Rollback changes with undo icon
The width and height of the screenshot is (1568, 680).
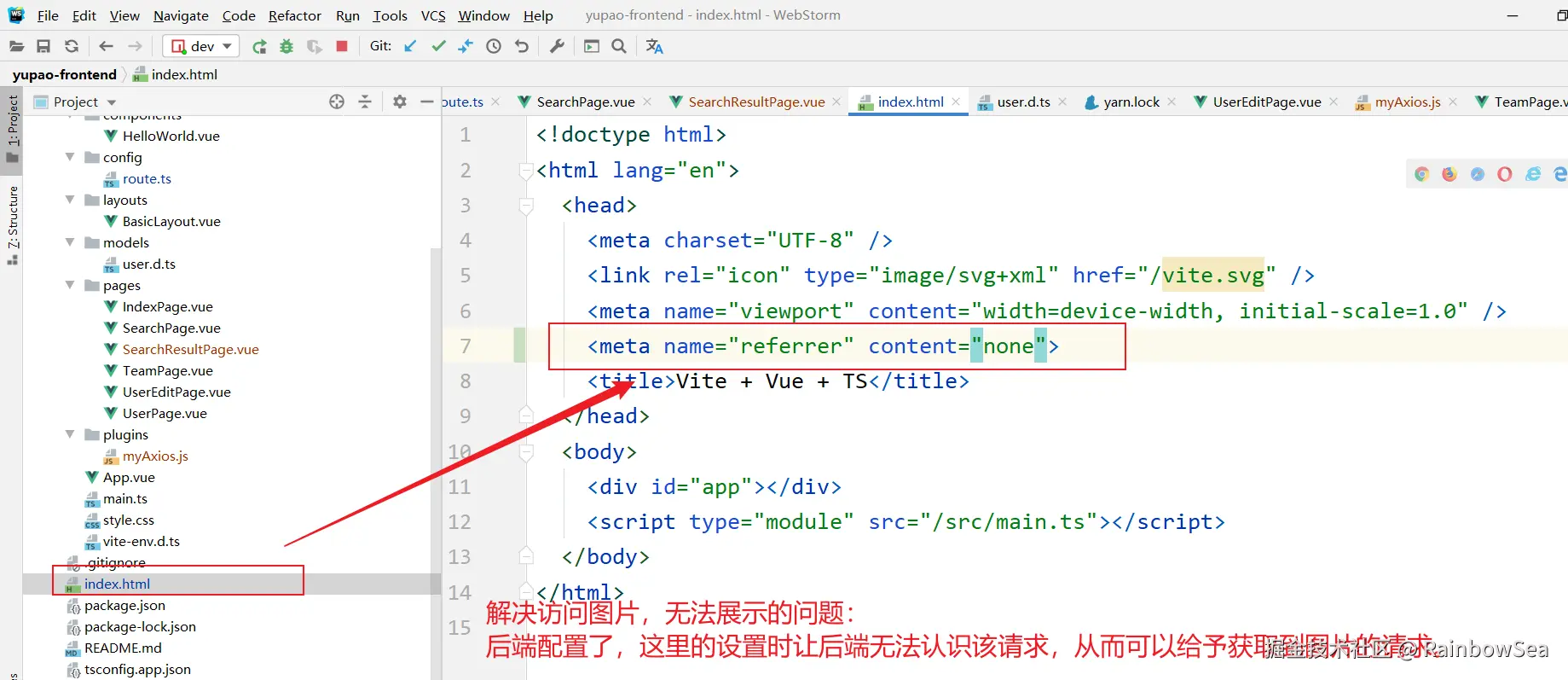pos(522,46)
